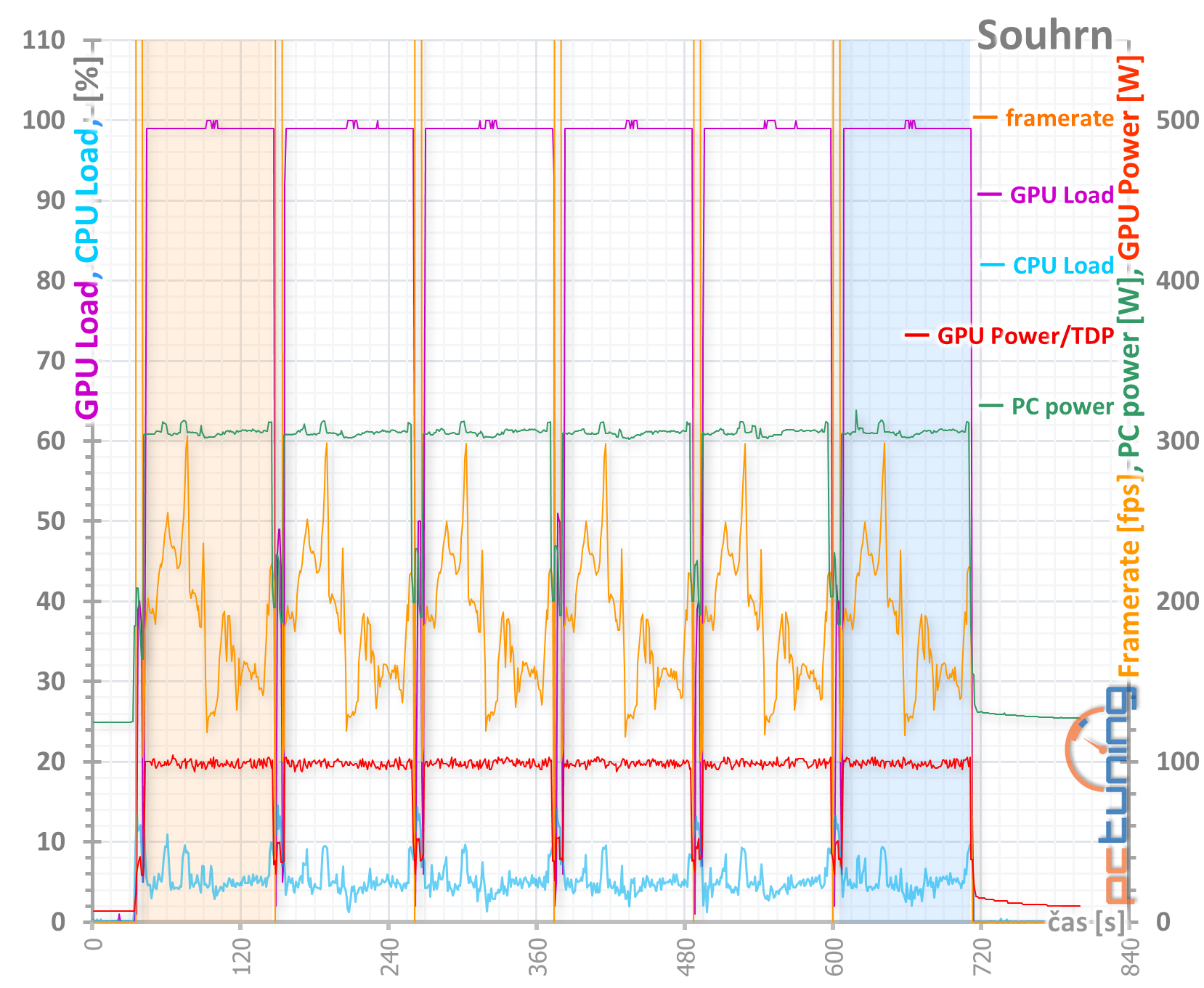Click the 'PC power' legend entry
The image size is (1204, 988).
click(x=1062, y=406)
